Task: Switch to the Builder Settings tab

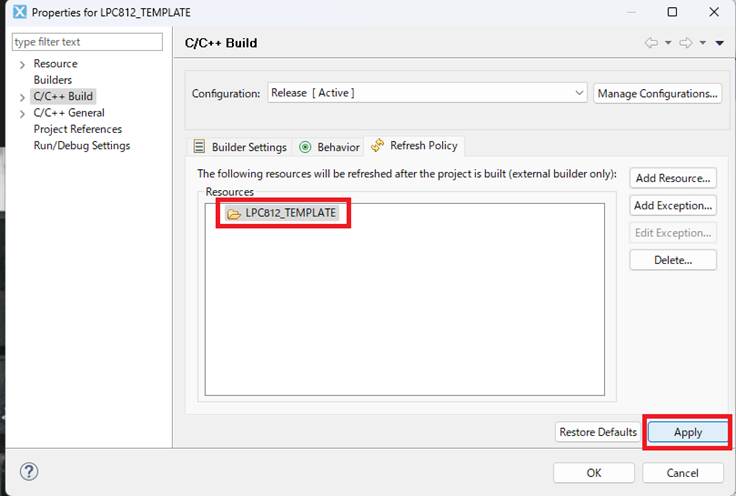Action: 241,147
